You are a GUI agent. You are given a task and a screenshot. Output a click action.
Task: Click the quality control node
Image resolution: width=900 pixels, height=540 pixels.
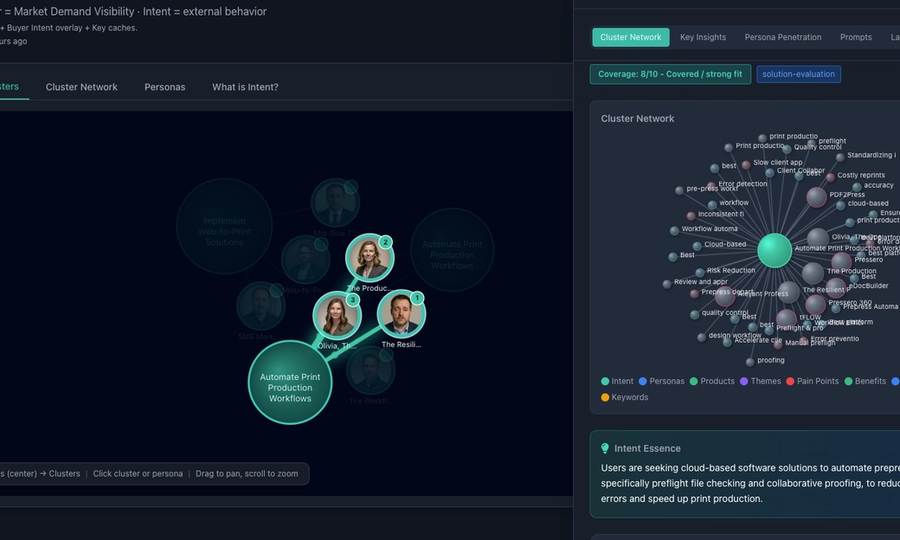pyautogui.click(x=695, y=314)
